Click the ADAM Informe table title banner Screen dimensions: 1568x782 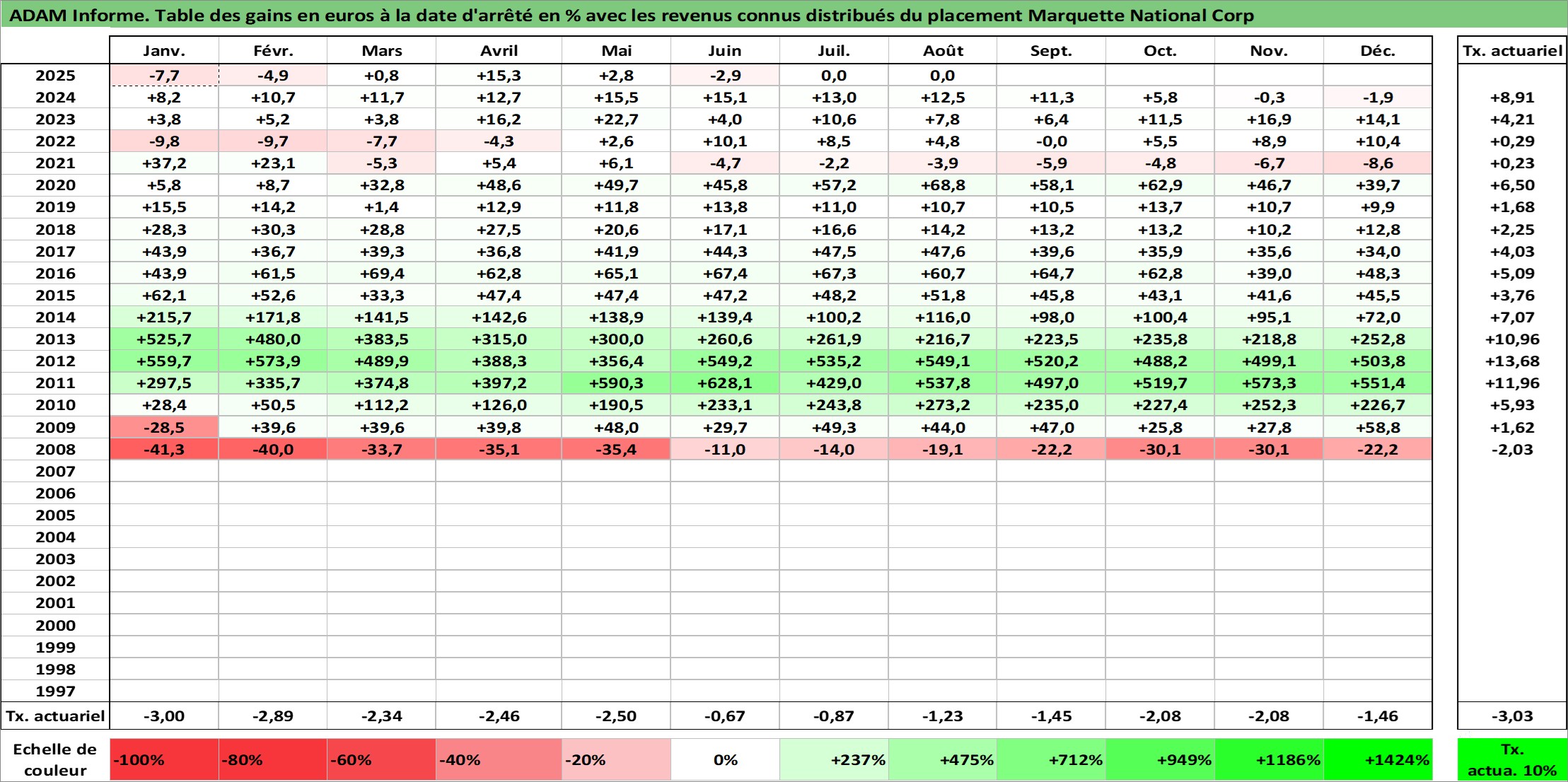point(784,15)
